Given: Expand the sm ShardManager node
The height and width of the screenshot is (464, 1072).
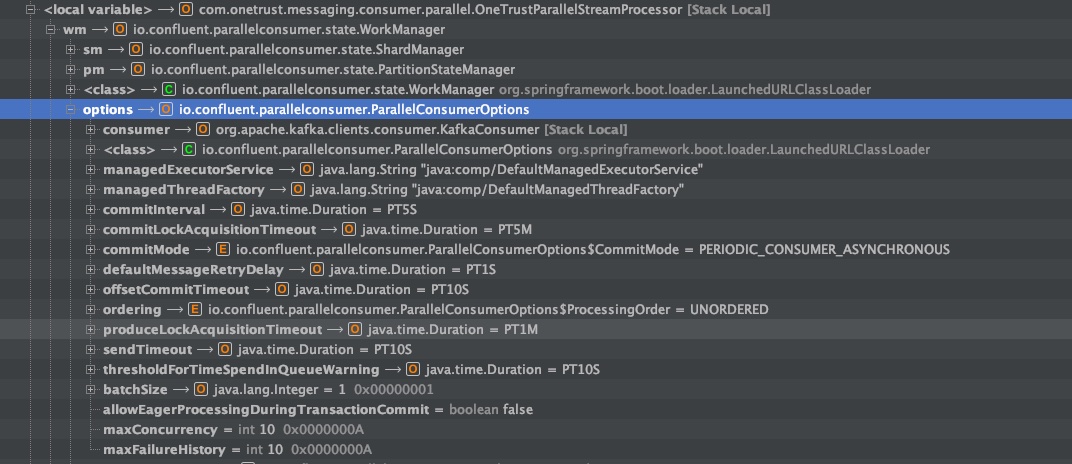Looking at the screenshot, I should click(70, 50).
